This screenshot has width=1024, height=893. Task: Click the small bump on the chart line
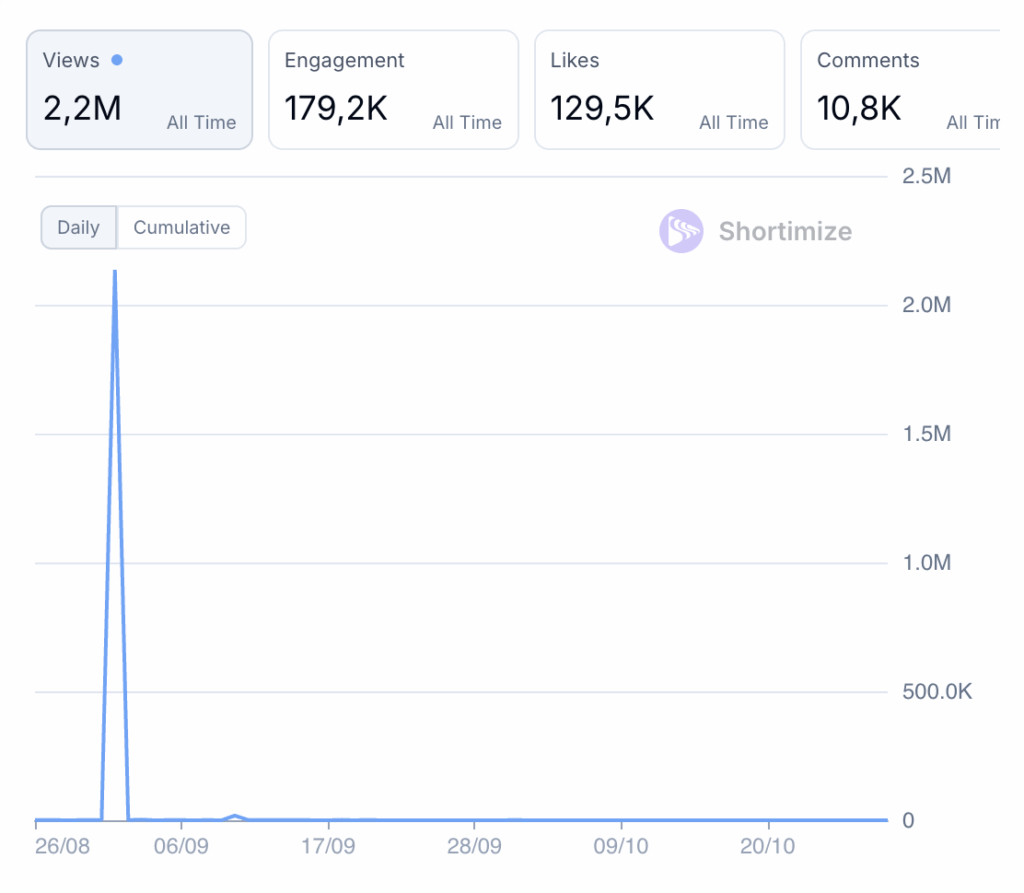coord(235,815)
